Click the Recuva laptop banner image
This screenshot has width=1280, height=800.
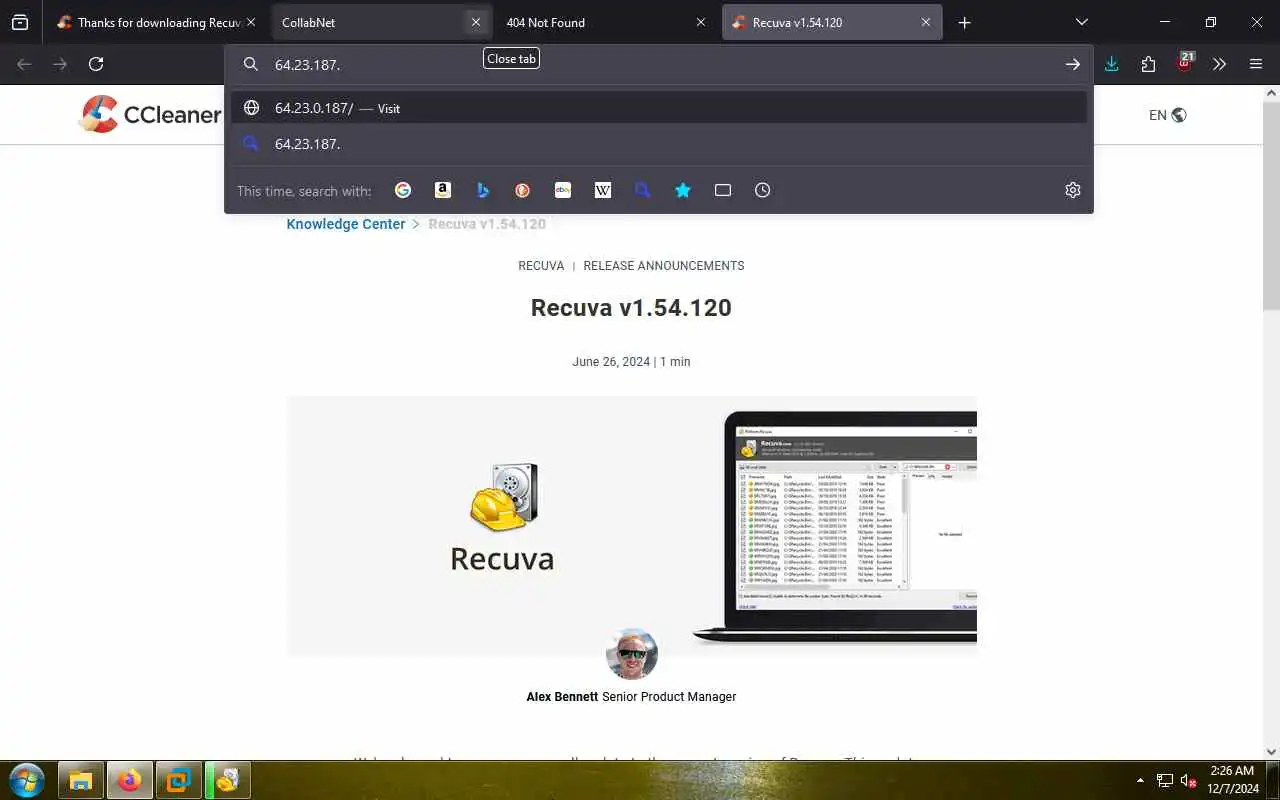[x=632, y=526]
